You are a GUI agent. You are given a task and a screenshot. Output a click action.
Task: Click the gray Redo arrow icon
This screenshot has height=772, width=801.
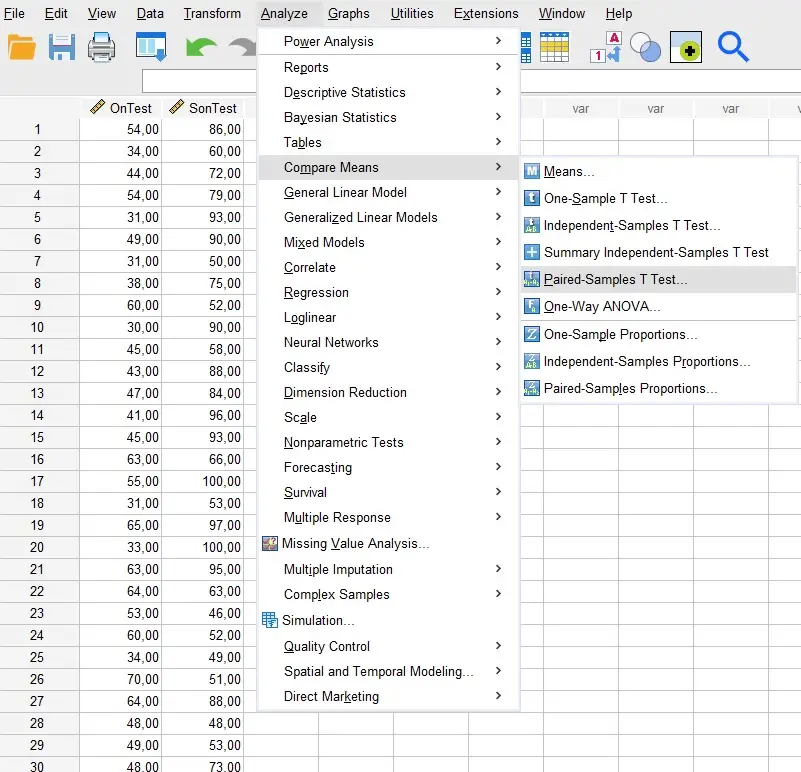[x=242, y=48]
